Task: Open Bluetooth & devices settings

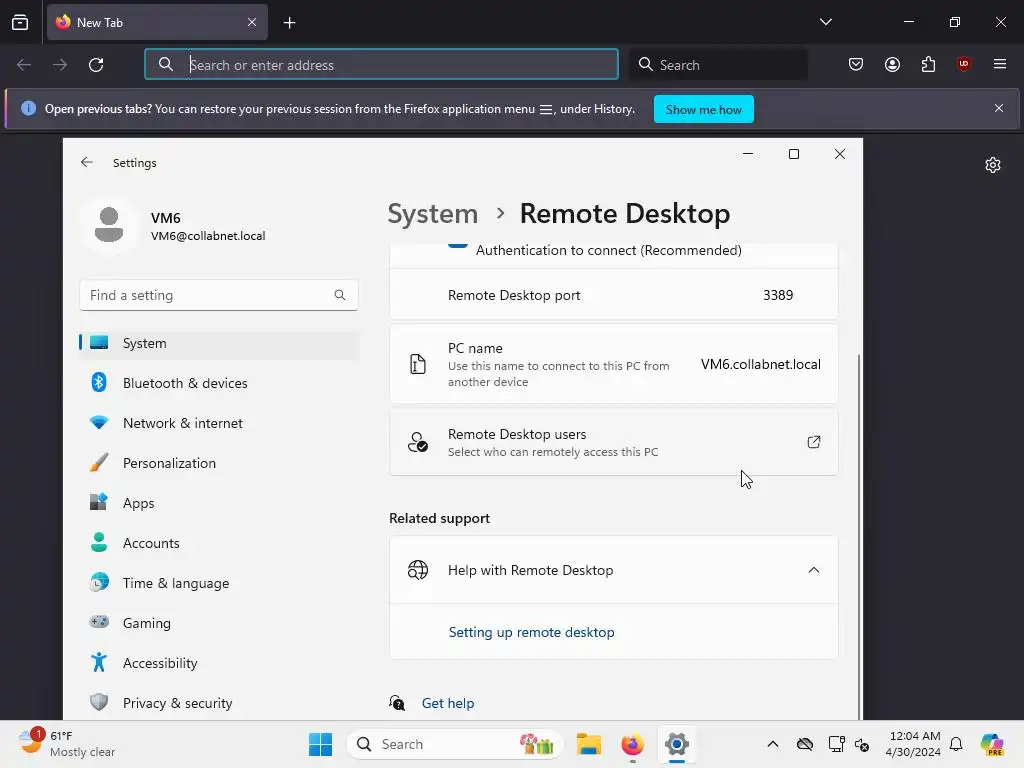Action: pyautogui.click(x=219, y=383)
